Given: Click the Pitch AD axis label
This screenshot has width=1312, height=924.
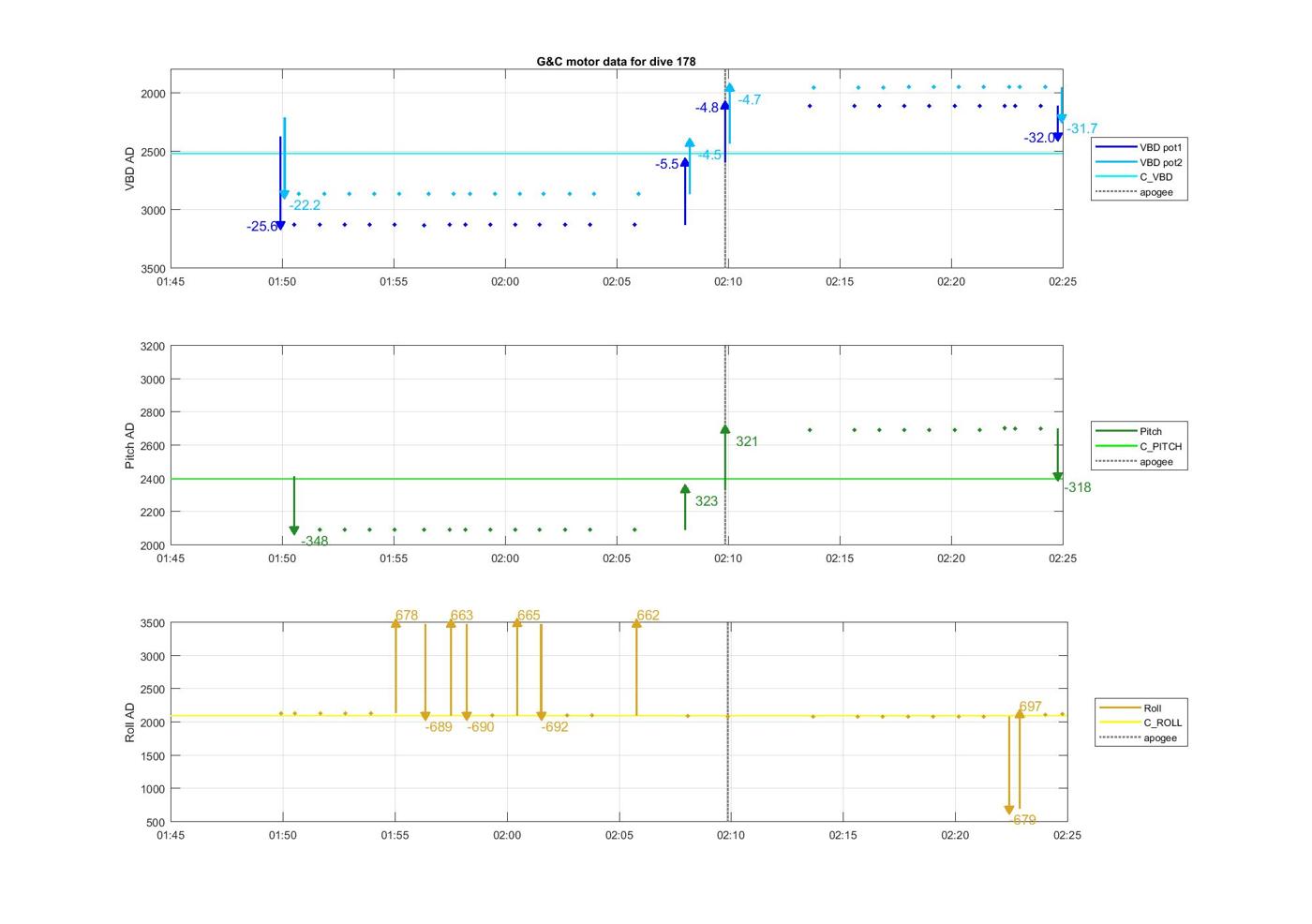Looking at the screenshot, I should (x=130, y=445).
